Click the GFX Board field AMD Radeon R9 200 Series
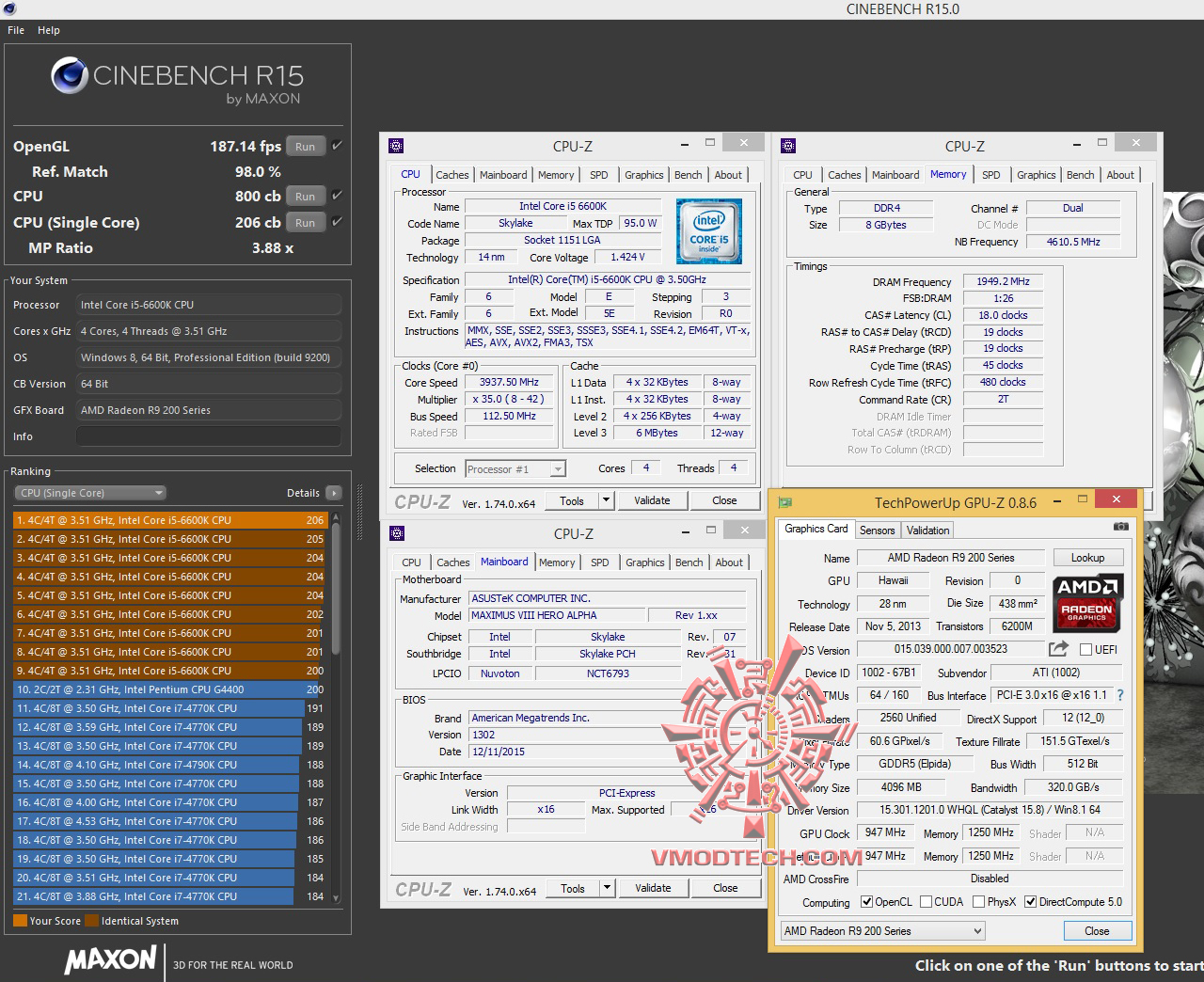 [x=209, y=410]
